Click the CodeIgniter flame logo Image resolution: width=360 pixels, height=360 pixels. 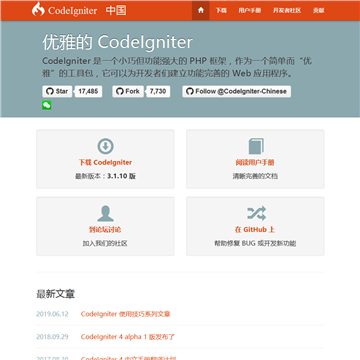point(38,9)
